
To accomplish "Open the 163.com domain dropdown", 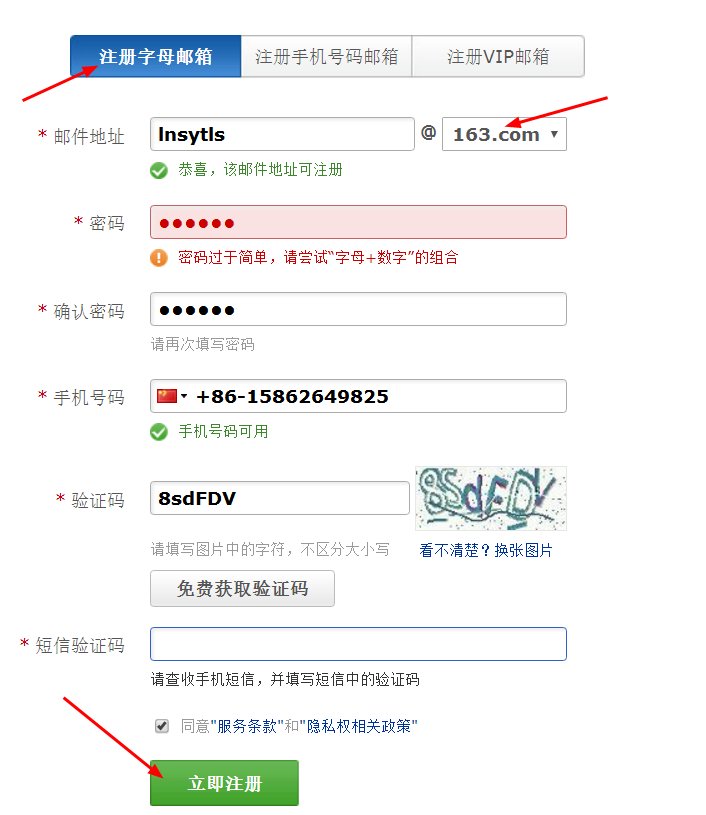I will click(504, 134).
